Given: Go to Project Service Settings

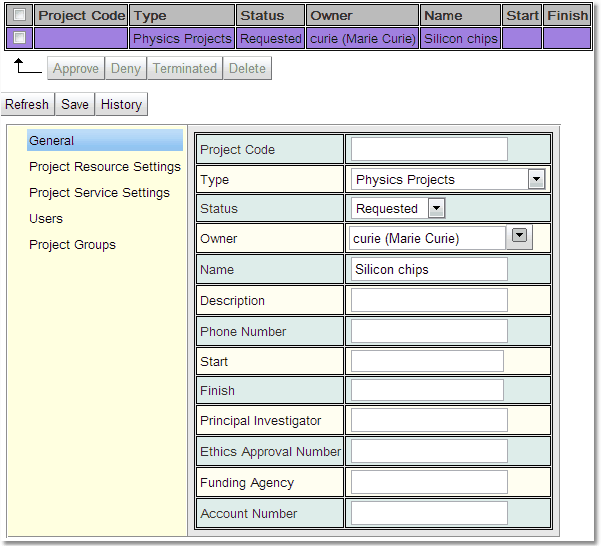Looking at the screenshot, I should [99, 193].
